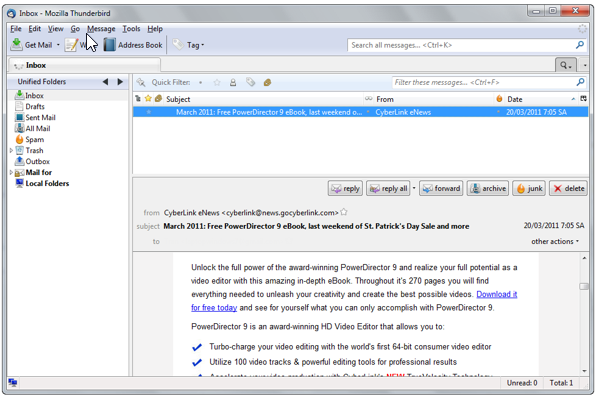Click the message body scrollbar thumb
This screenshot has height=399, width=600.
pyautogui.click(x=584, y=286)
